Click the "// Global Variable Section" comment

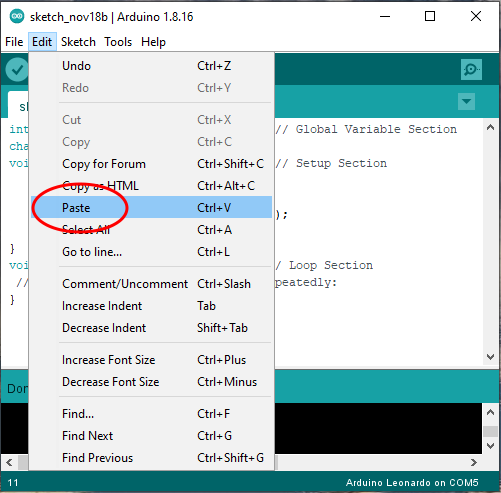(366, 129)
